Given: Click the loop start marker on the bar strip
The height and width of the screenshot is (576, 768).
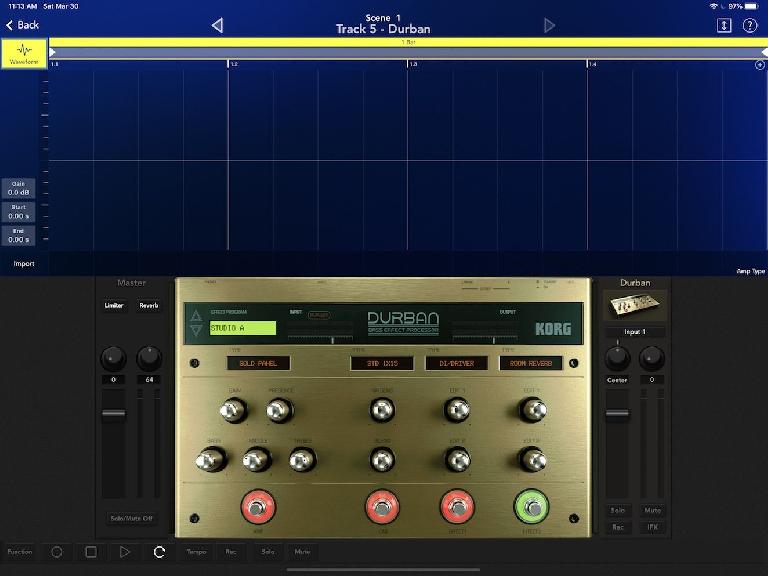Looking at the screenshot, I should [x=52, y=52].
